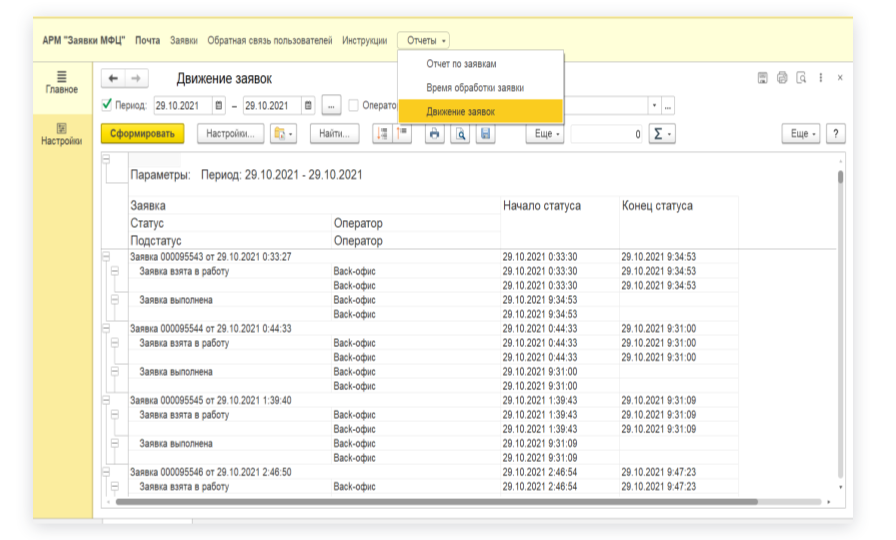Open Главное section in sidebar
The image size is (896, 540).
(x=61, y=82)
